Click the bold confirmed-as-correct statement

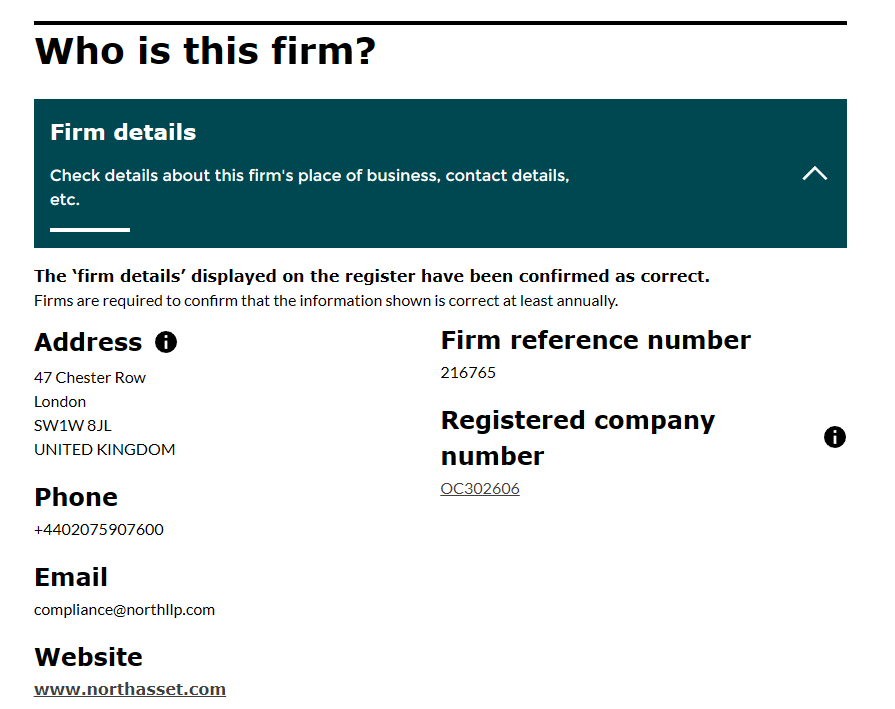372,276
